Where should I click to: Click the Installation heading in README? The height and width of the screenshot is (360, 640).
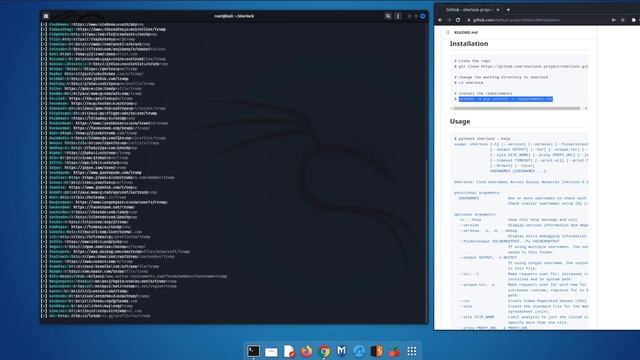469,43
